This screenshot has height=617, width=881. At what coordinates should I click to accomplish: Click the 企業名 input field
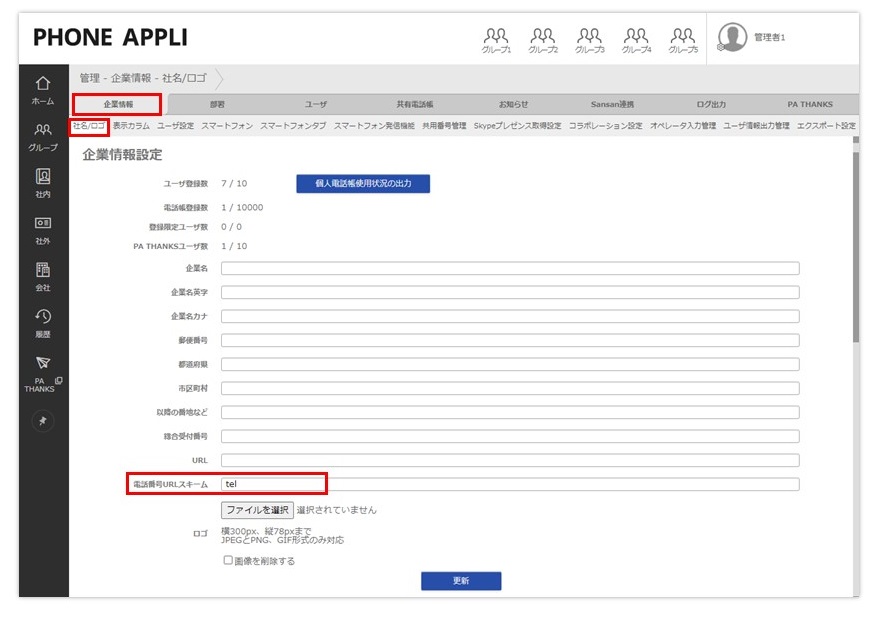510,268
